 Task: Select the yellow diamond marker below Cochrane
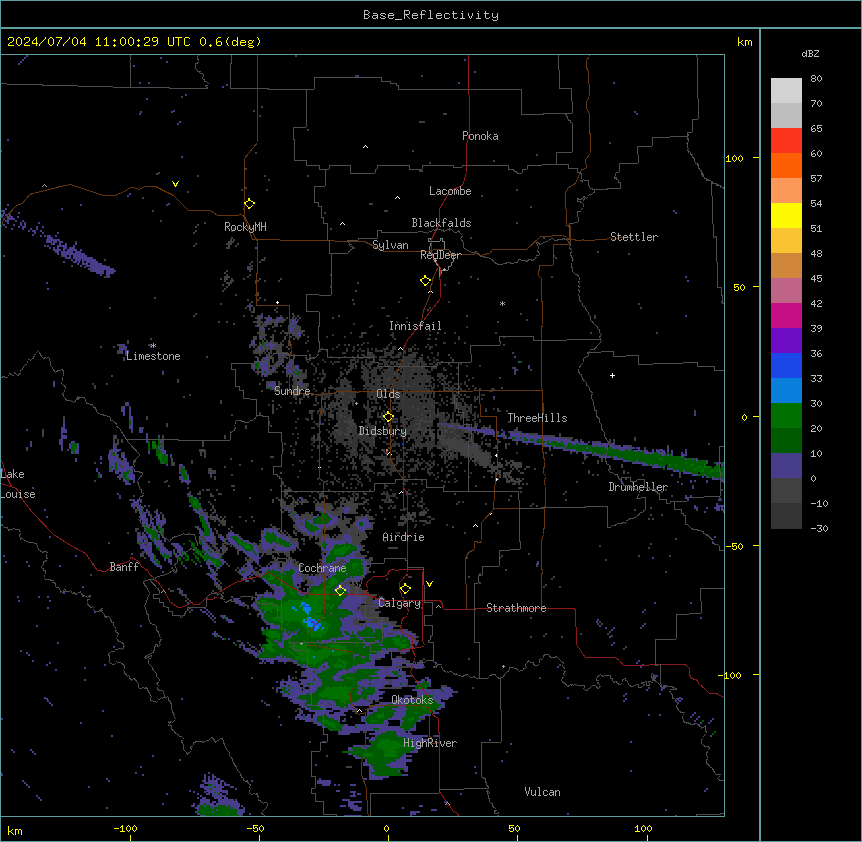[340, 591]
